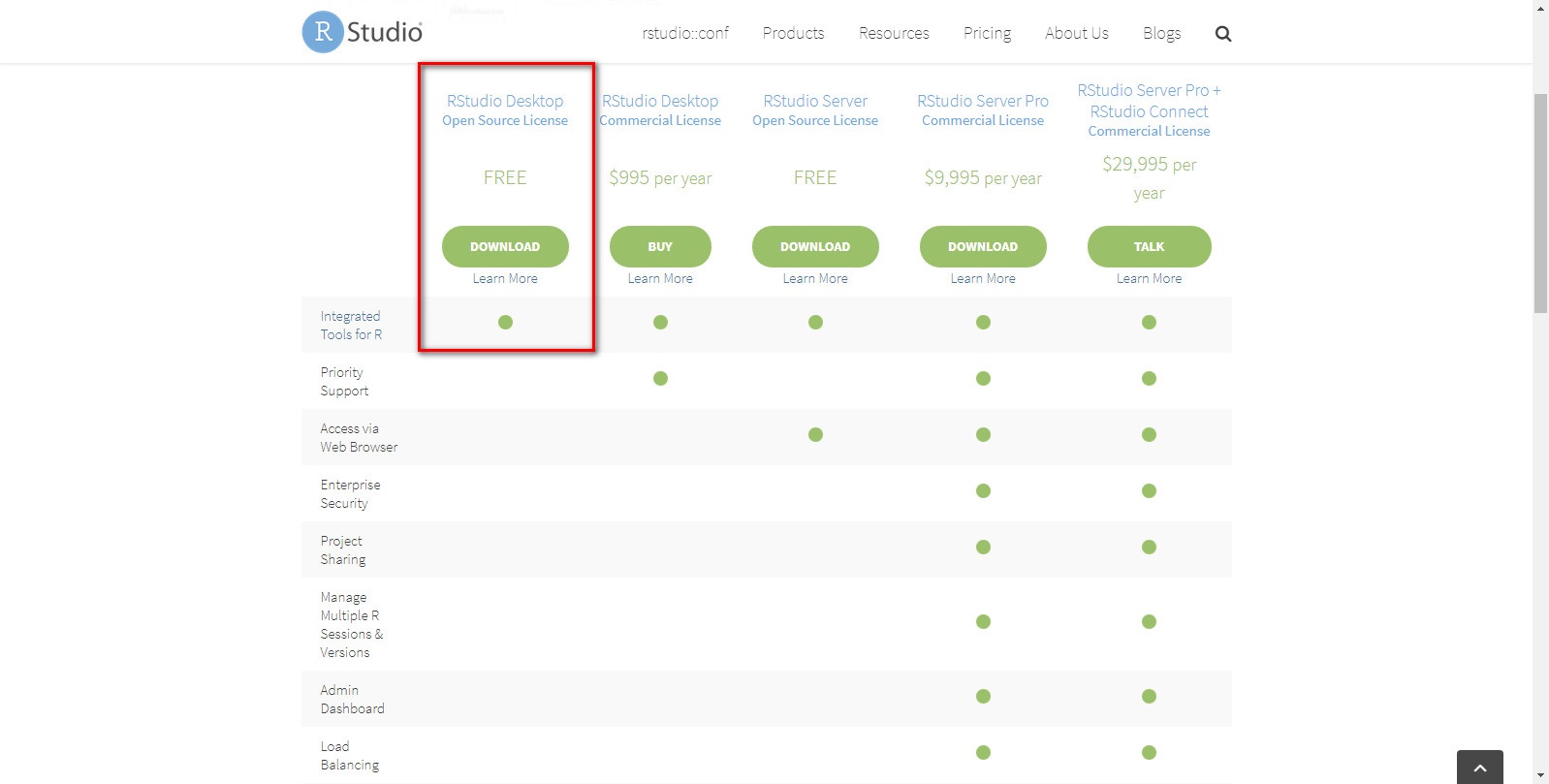Click Learn More under RStudio Server Pro
The width and height of the screenshot is (1549, 784).
pyautogui.click(x=983, y=278)
